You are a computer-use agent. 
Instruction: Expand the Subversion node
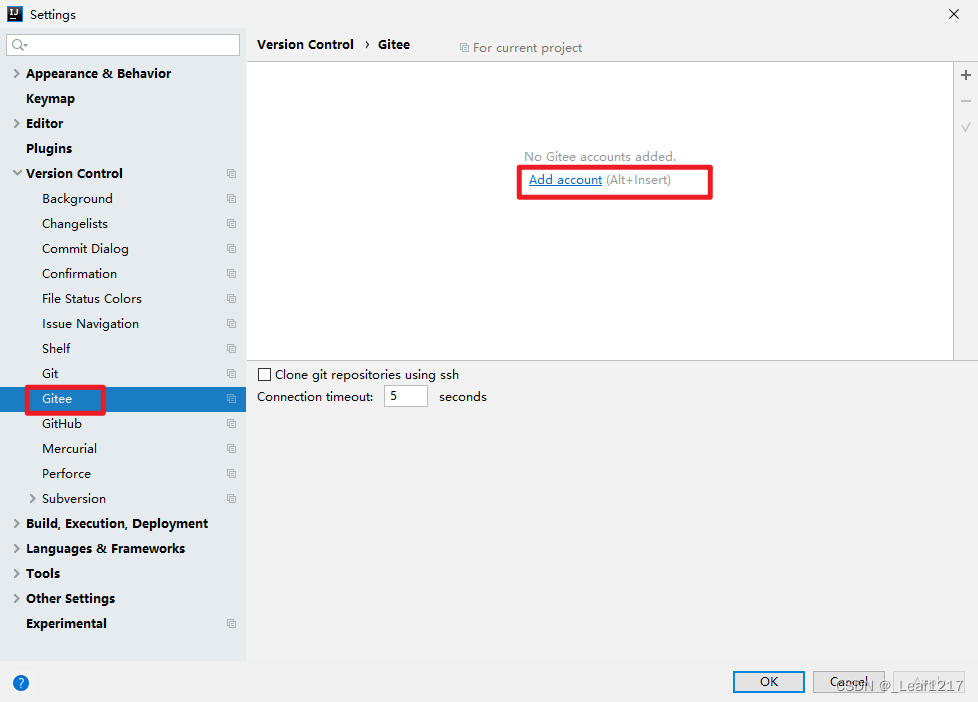click(x=32, y=499)
